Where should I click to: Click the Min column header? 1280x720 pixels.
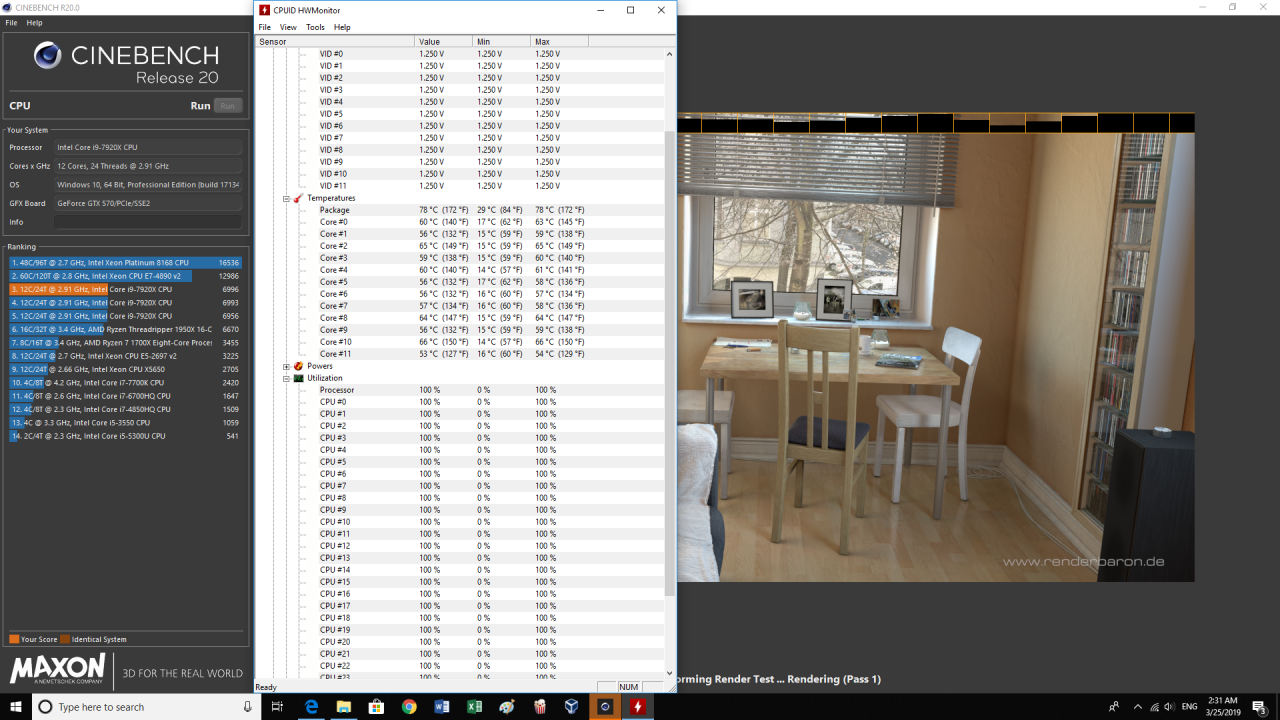coord(501,42)
